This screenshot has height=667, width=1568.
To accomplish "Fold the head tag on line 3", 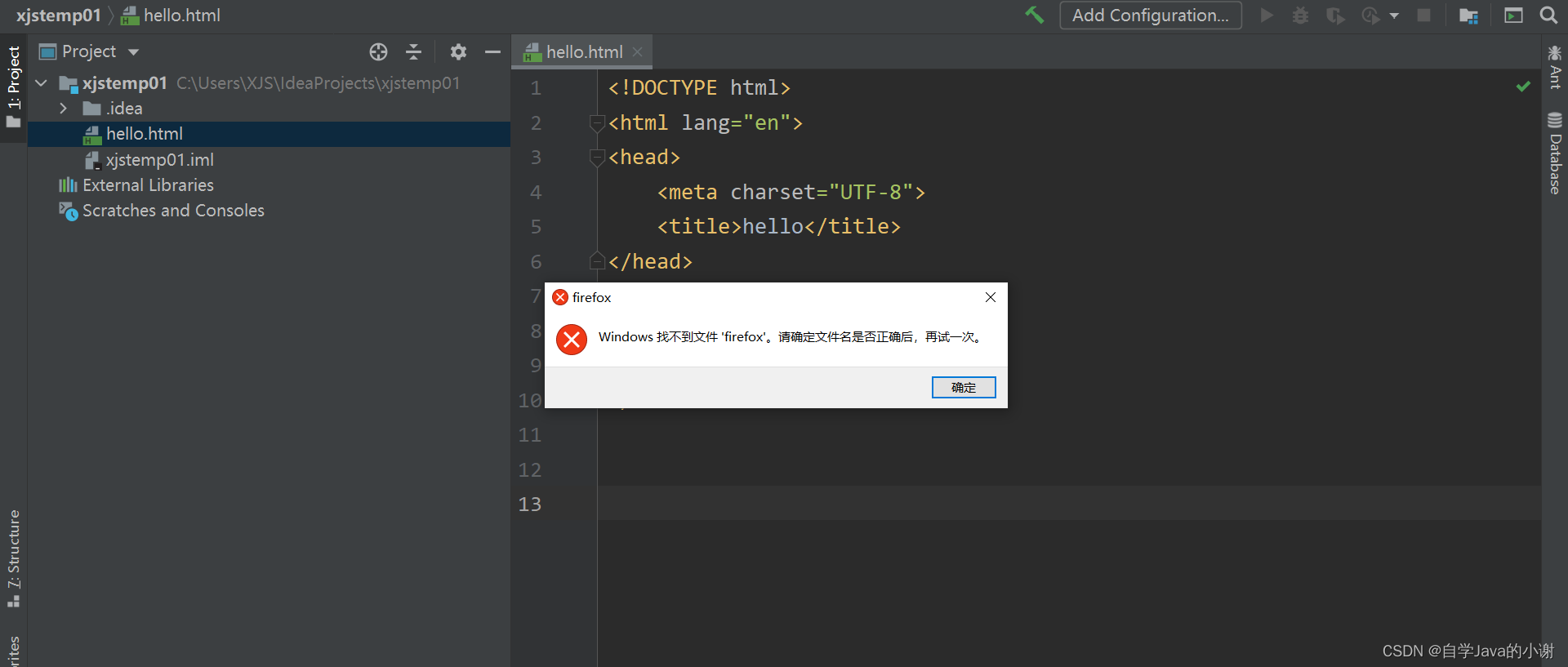I will pos(597,158).
